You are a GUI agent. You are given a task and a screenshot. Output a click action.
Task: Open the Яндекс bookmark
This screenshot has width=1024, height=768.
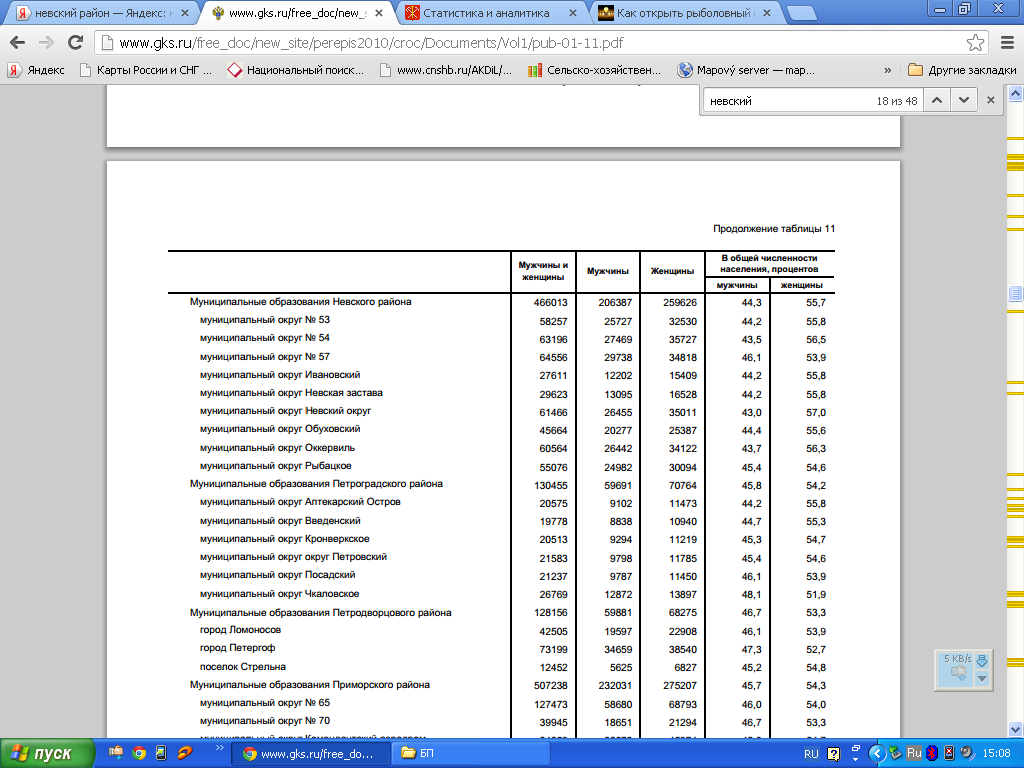pos(37,70)
